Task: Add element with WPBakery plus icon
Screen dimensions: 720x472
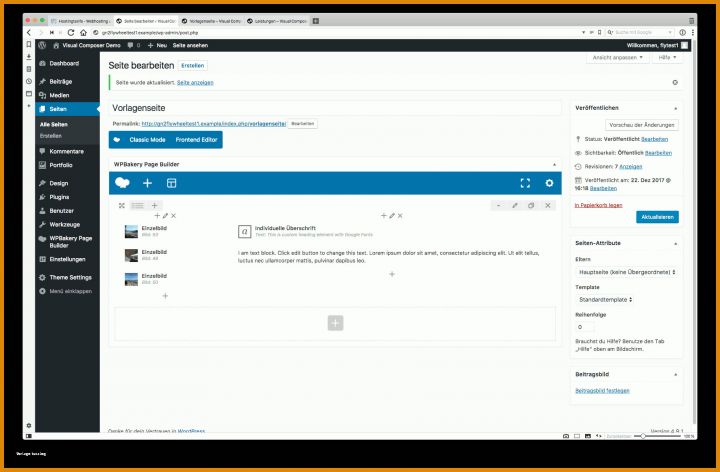Action: 147,183
